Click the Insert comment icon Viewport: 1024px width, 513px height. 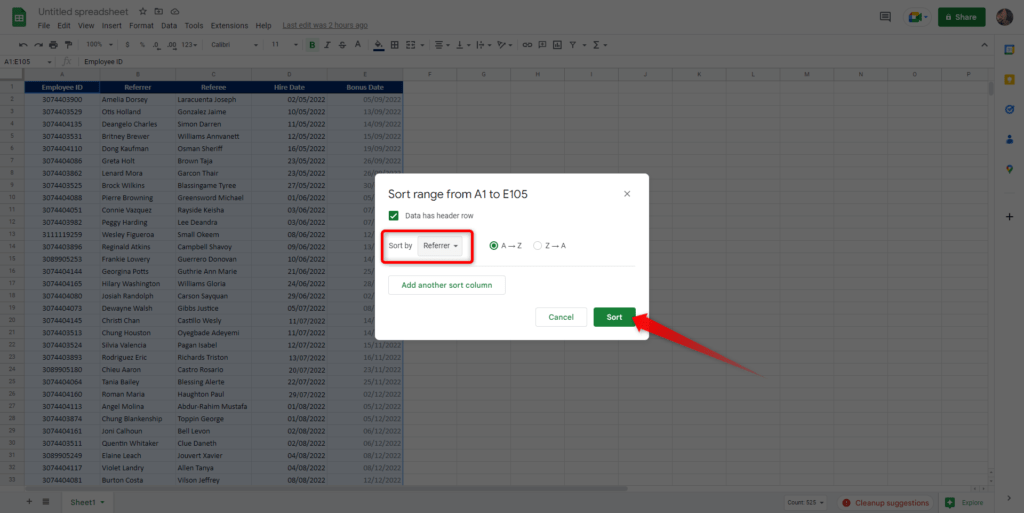pos(542,45)
